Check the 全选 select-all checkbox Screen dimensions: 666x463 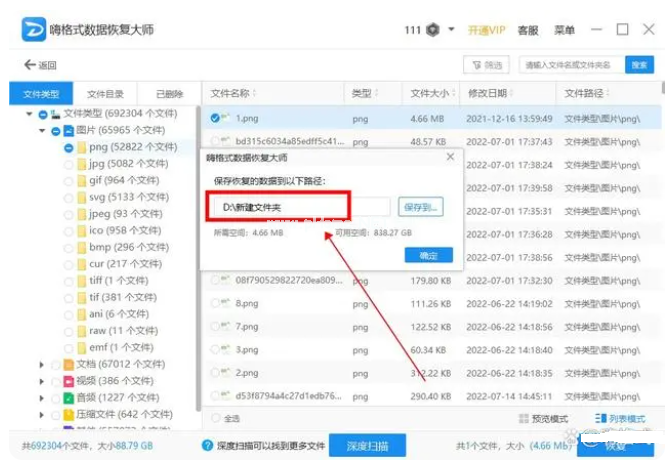(216, 418)
